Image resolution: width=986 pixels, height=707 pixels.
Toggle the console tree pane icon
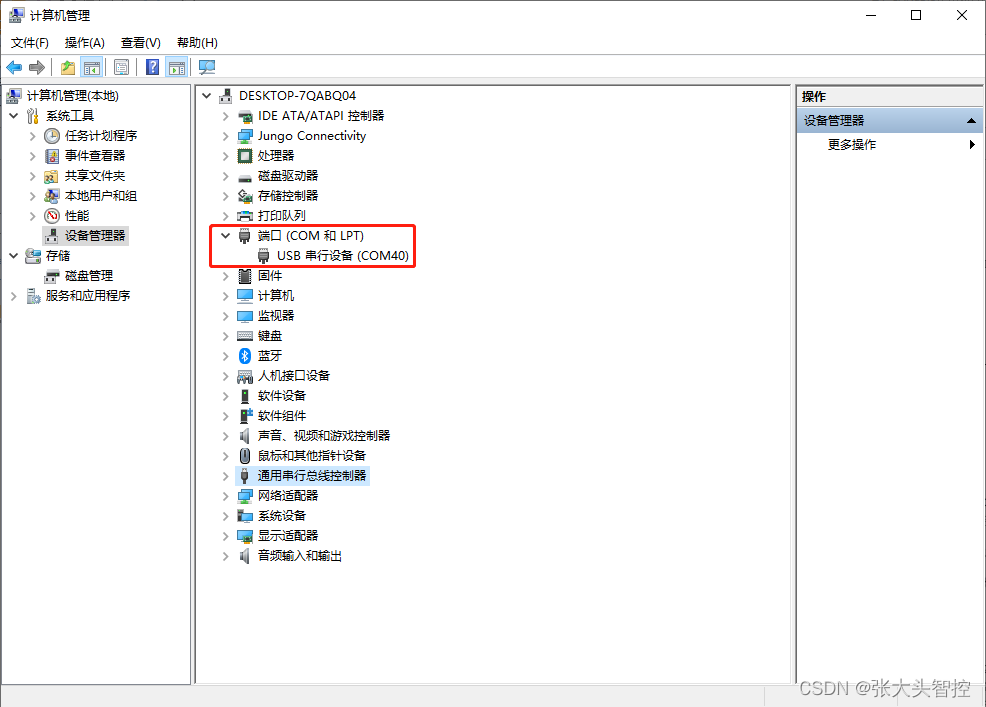click(x=92, y=67)
